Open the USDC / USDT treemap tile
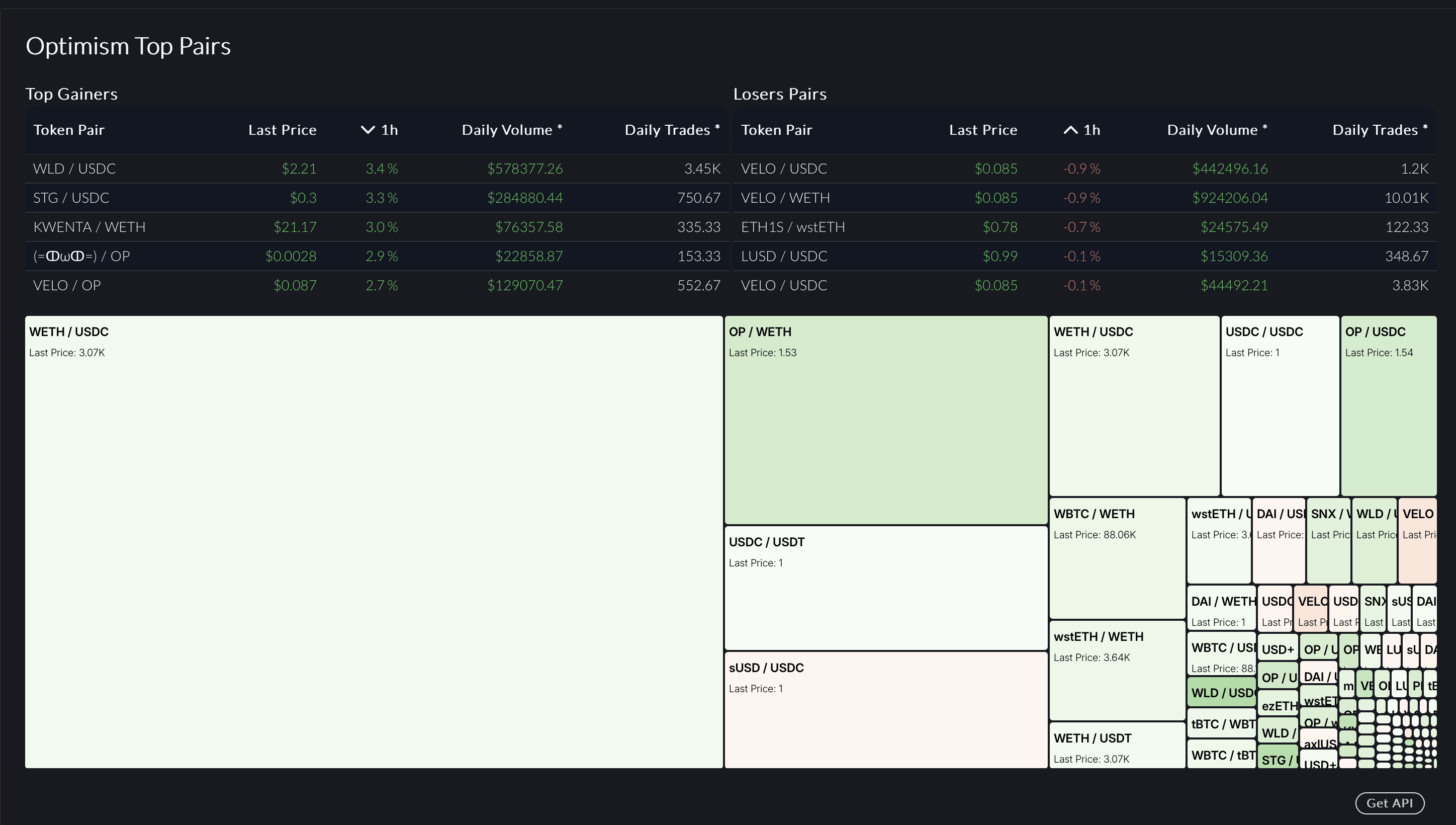The image size is (1456, 825). click(x=886, y=588)
